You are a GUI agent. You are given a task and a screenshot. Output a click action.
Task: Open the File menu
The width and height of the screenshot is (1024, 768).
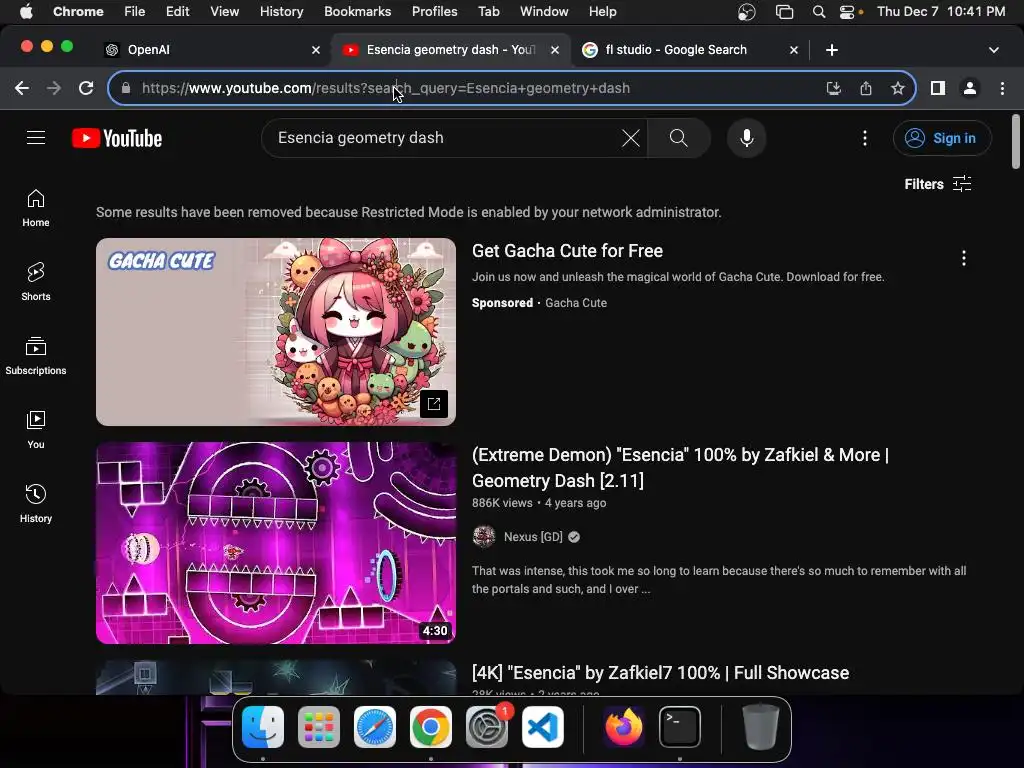pos(135,12)
